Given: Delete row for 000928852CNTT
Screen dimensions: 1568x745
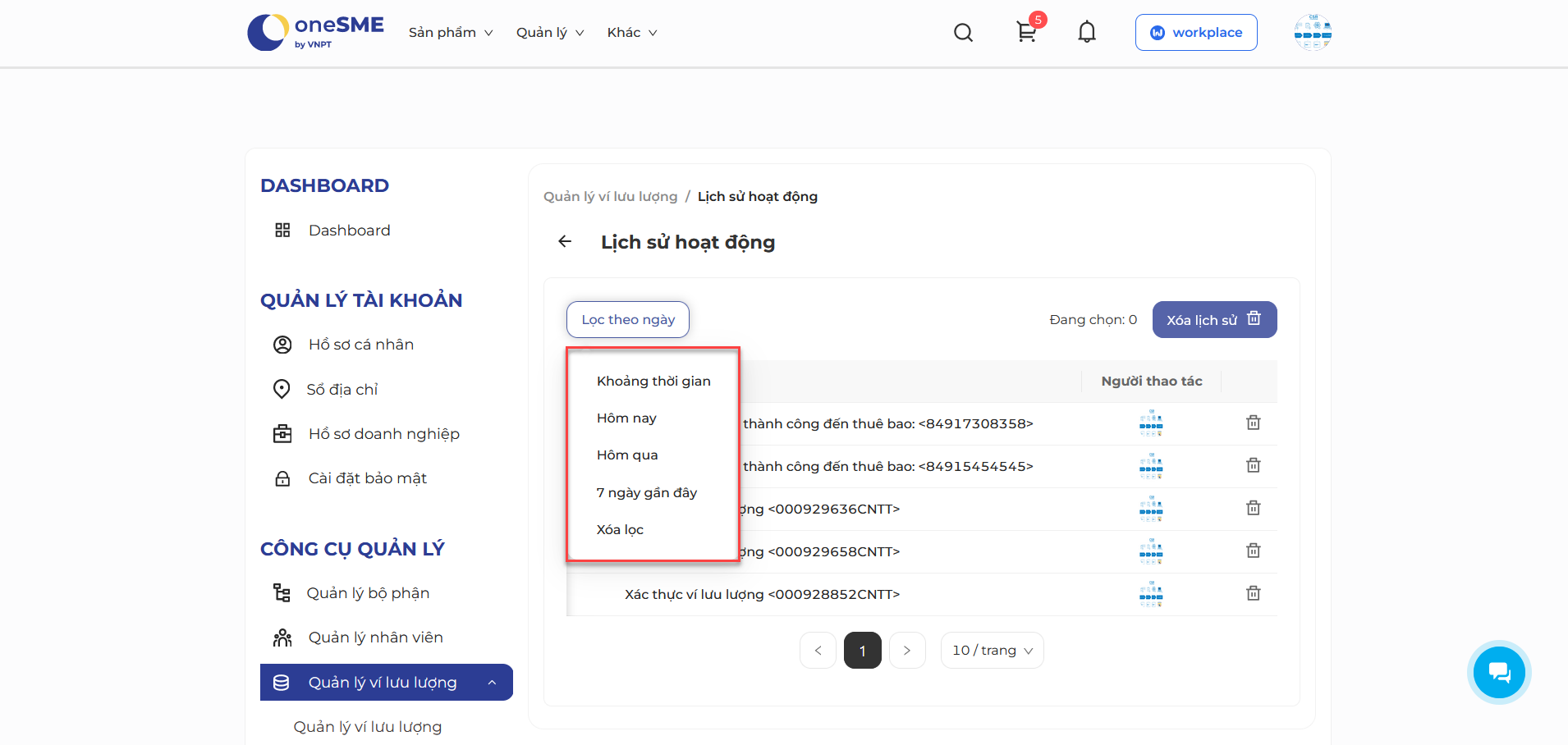Looking at the screenshot, I should pos(1253,593).
